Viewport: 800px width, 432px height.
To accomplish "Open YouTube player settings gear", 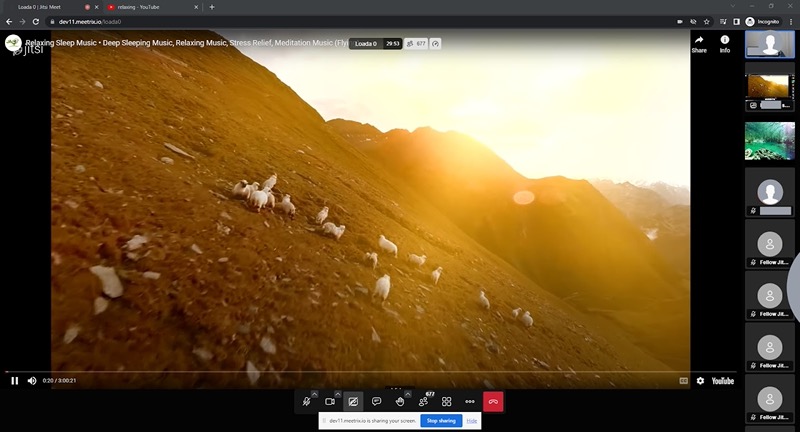I will coord(700,380).
